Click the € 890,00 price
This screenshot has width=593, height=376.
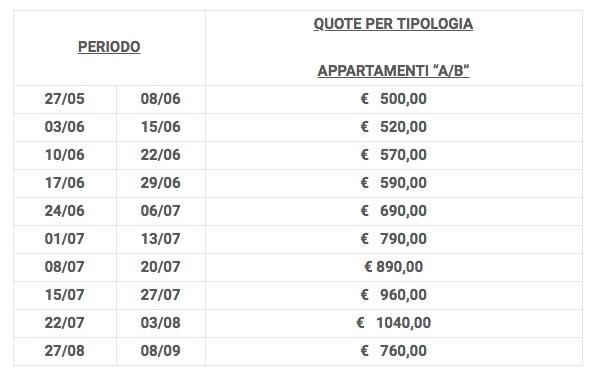pos(394,267)
